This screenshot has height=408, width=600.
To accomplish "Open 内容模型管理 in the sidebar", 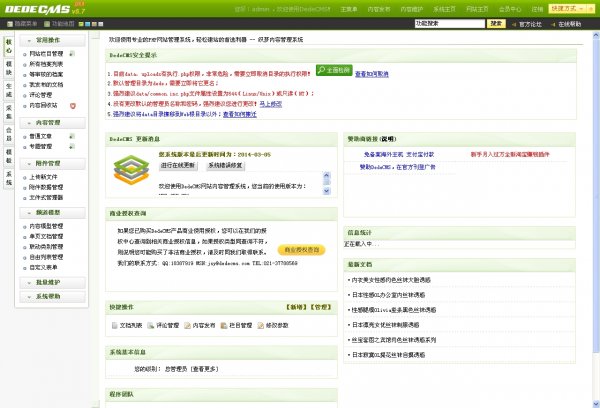I will point(46,226).
